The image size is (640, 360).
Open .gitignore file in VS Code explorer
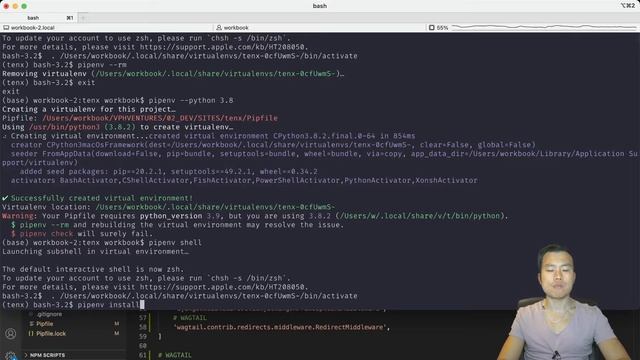49,314
